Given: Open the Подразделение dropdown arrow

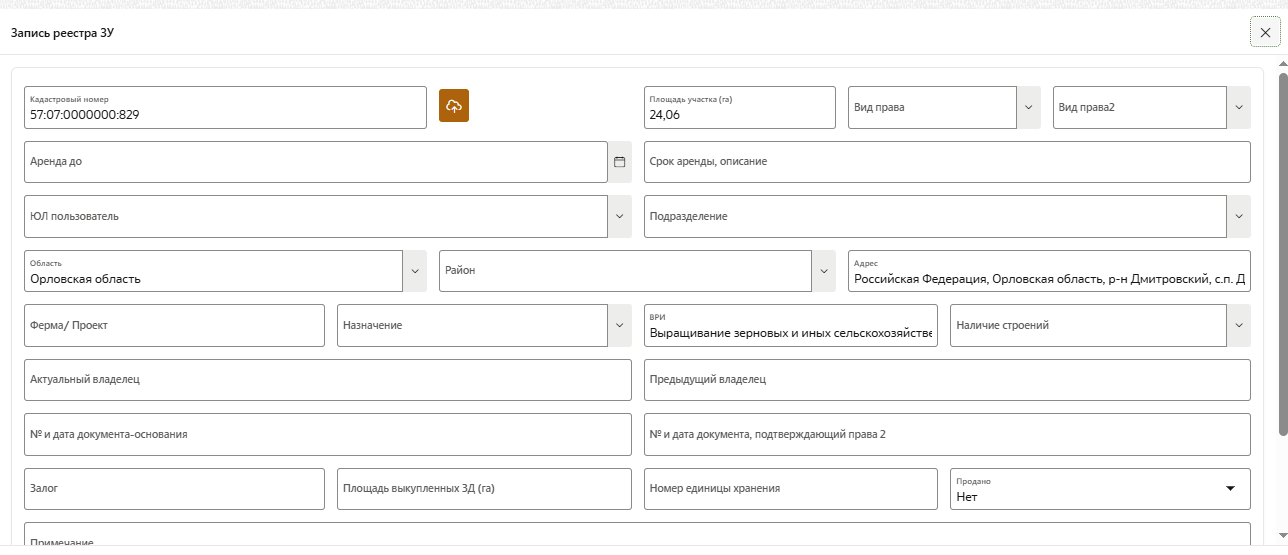Looking at the screenshot, I should (1239, 216).
